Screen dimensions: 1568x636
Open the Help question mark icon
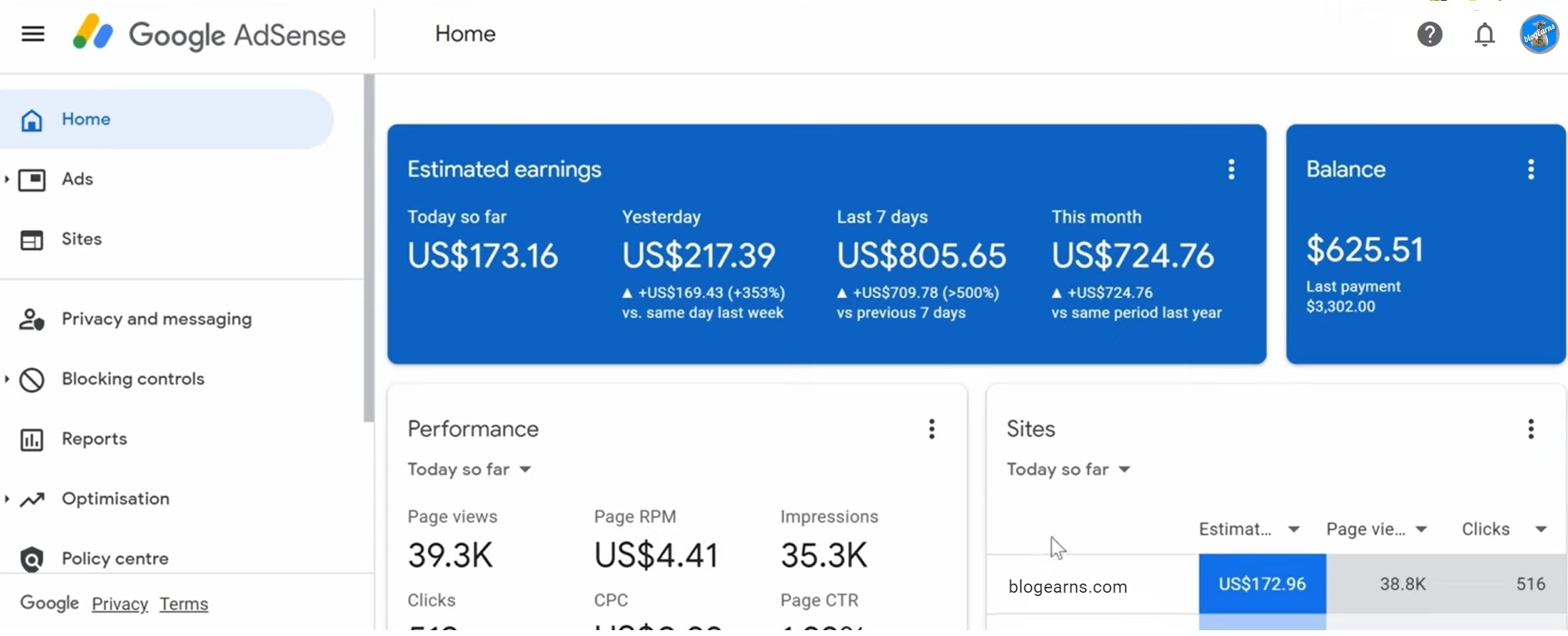tap(1430, 34)
